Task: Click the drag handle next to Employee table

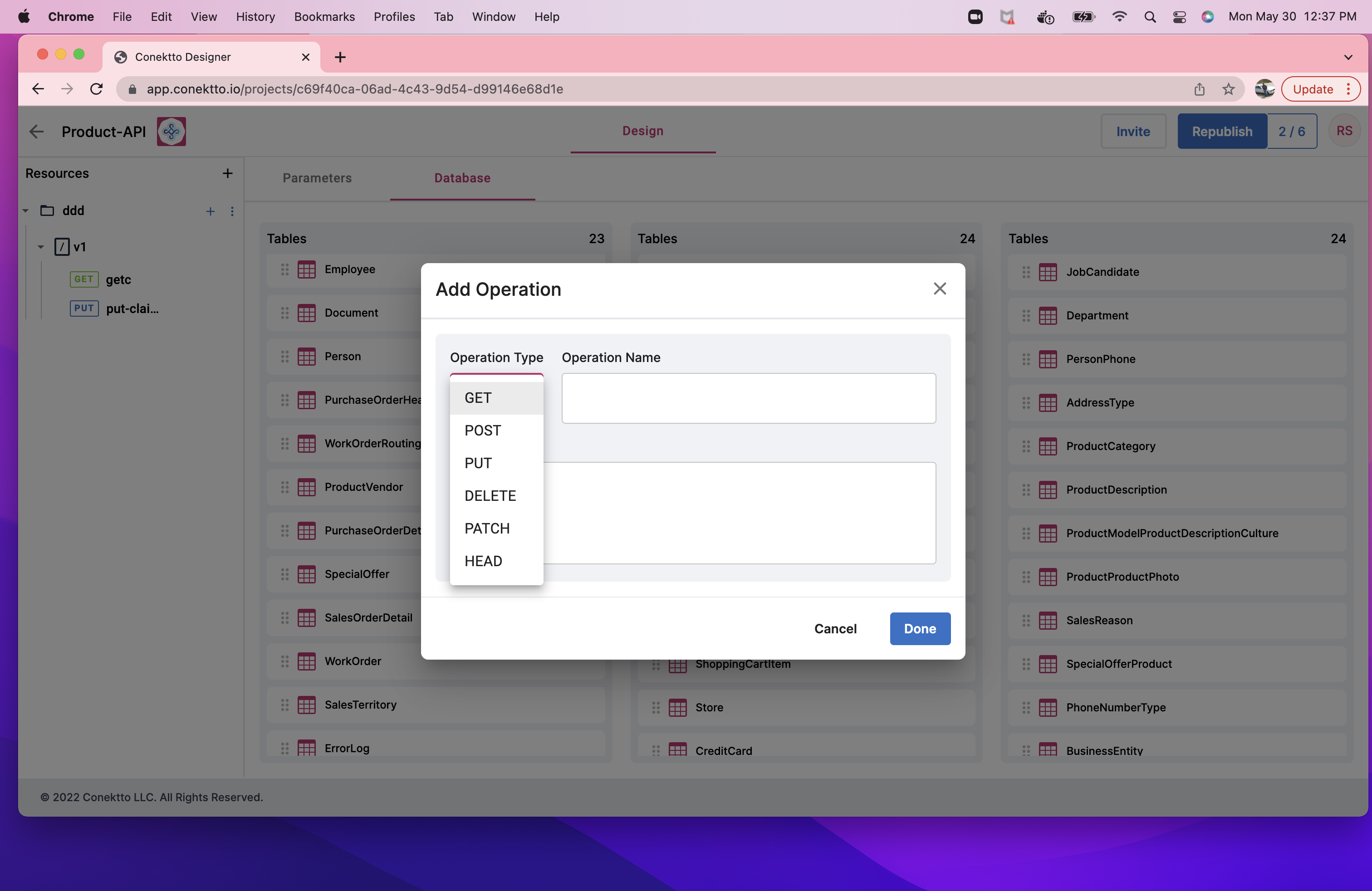Action: coord(285,269)
